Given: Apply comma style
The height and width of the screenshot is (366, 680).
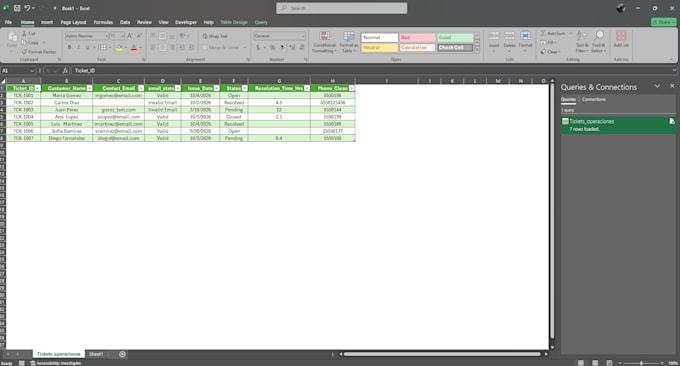Looking at the screenshot, I should pos(282,47).
